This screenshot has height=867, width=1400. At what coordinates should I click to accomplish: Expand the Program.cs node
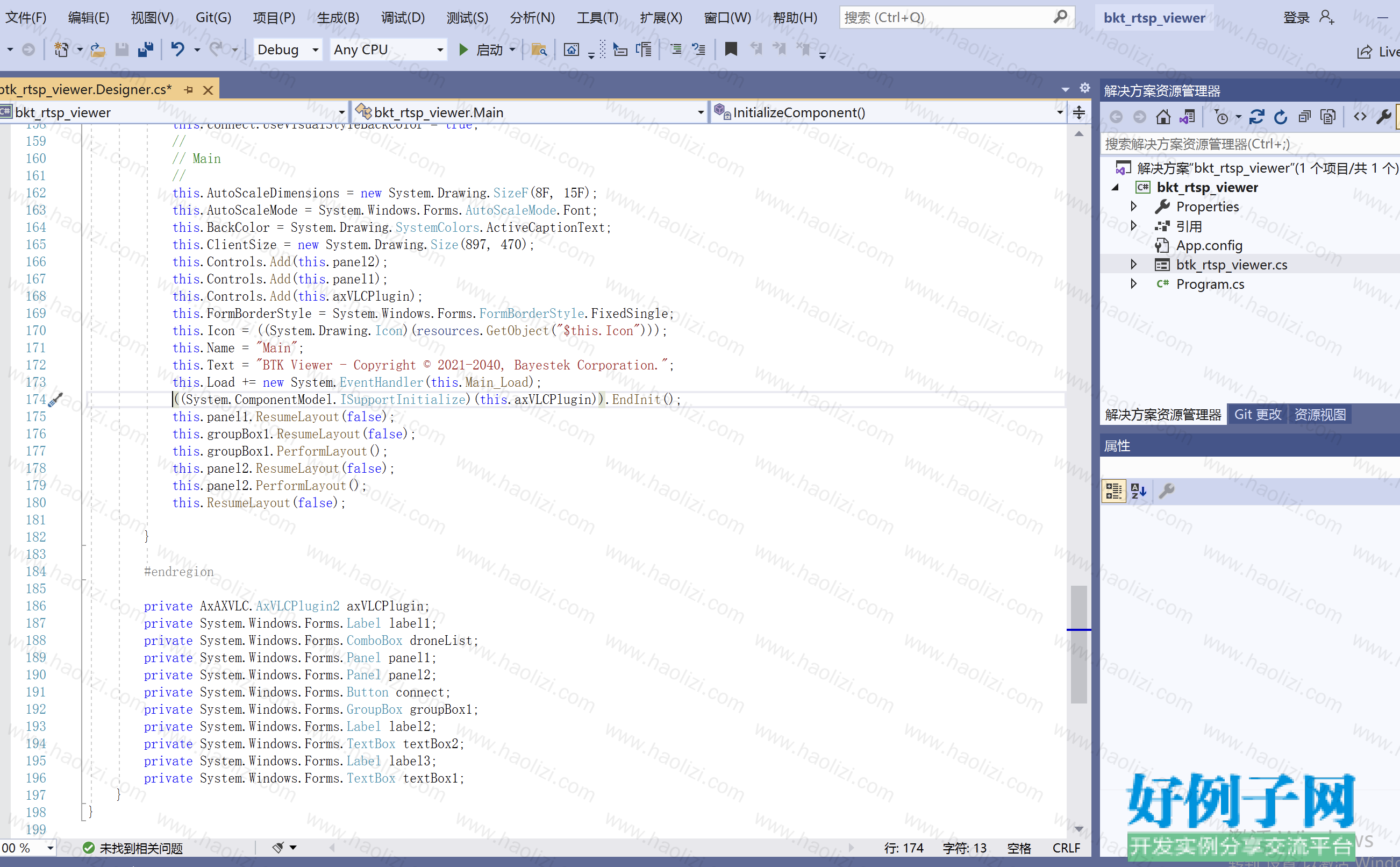click(x=1133, y=284)
